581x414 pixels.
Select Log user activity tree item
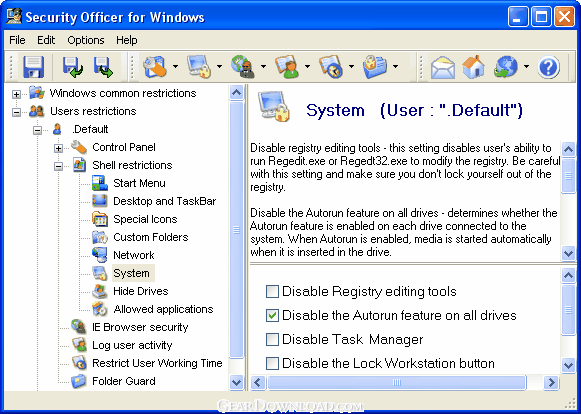[x=132, y=345]
